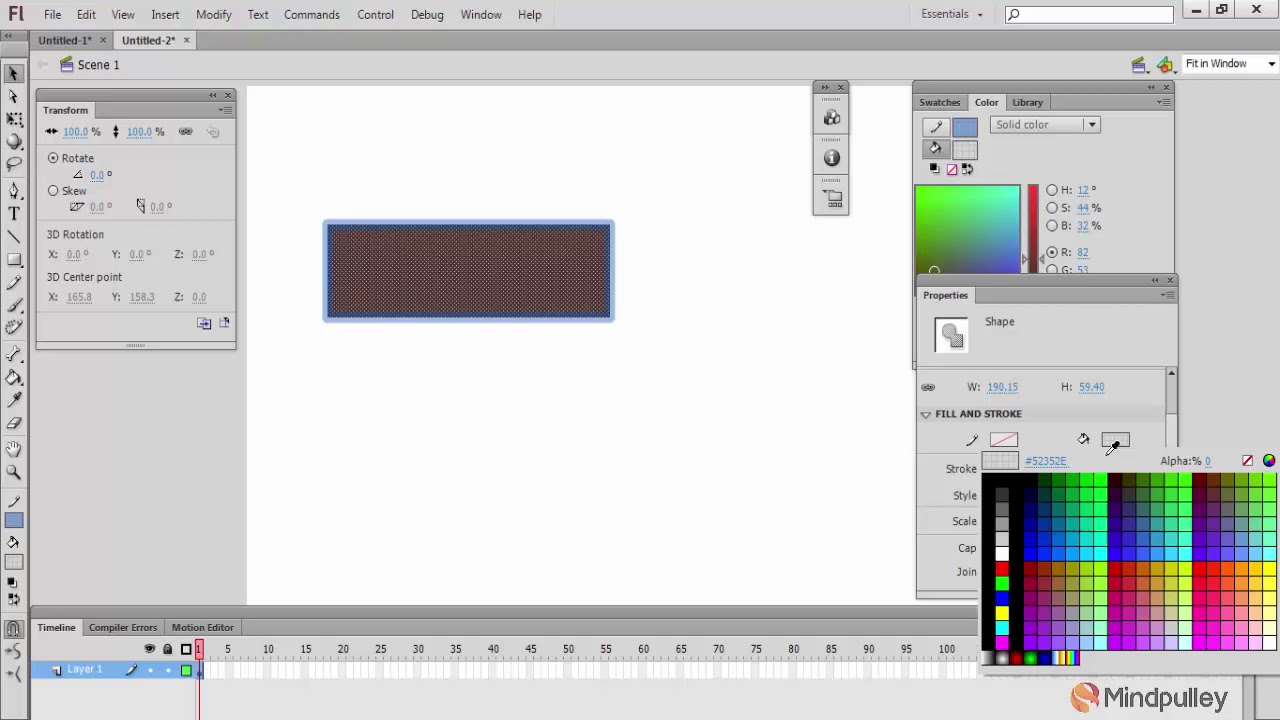Viewport: 1280px width, 720px height.
Task: Click the #52352E hex color value
Action: point(1046,461)
